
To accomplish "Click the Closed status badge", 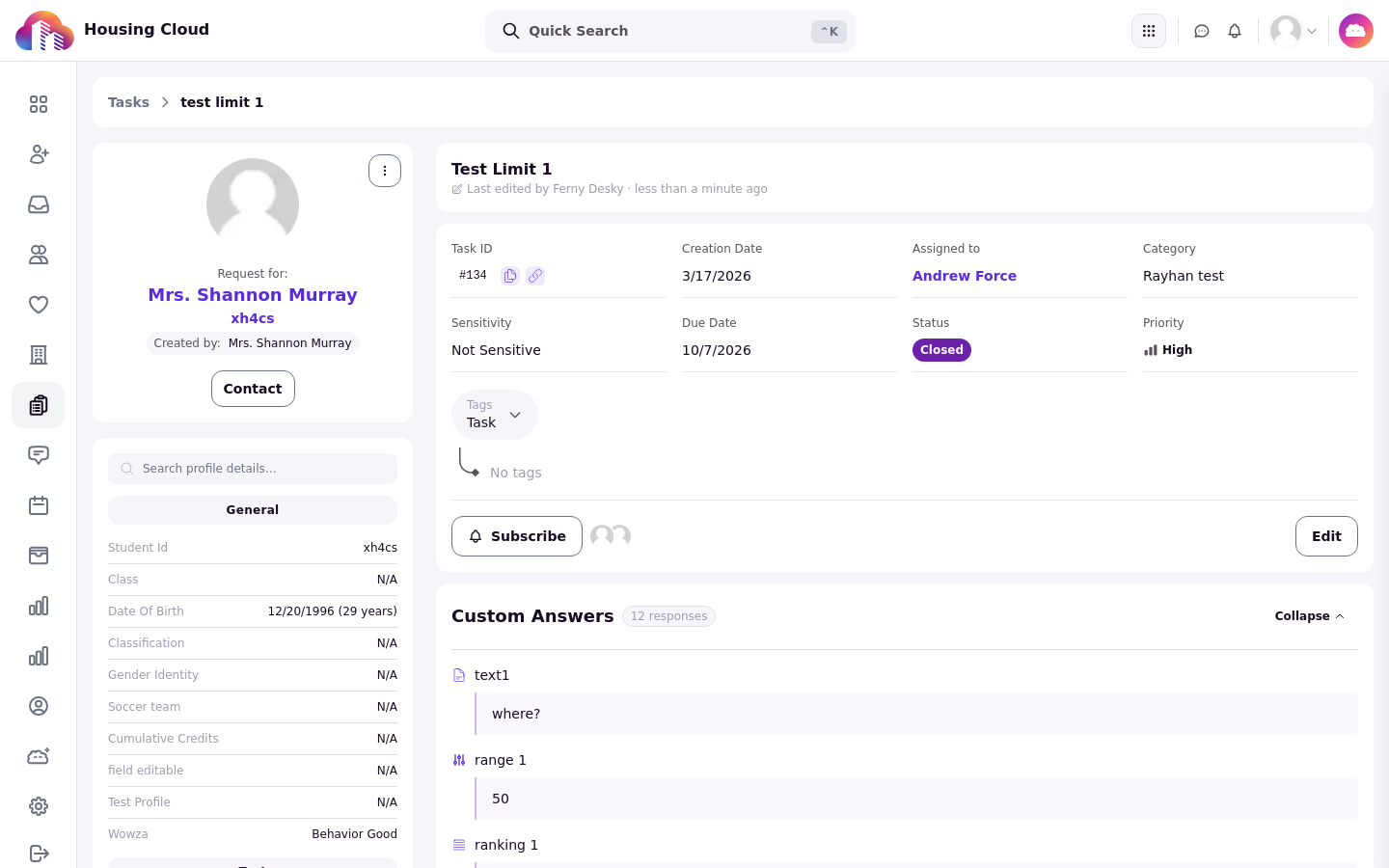I will tap(941, 350).
